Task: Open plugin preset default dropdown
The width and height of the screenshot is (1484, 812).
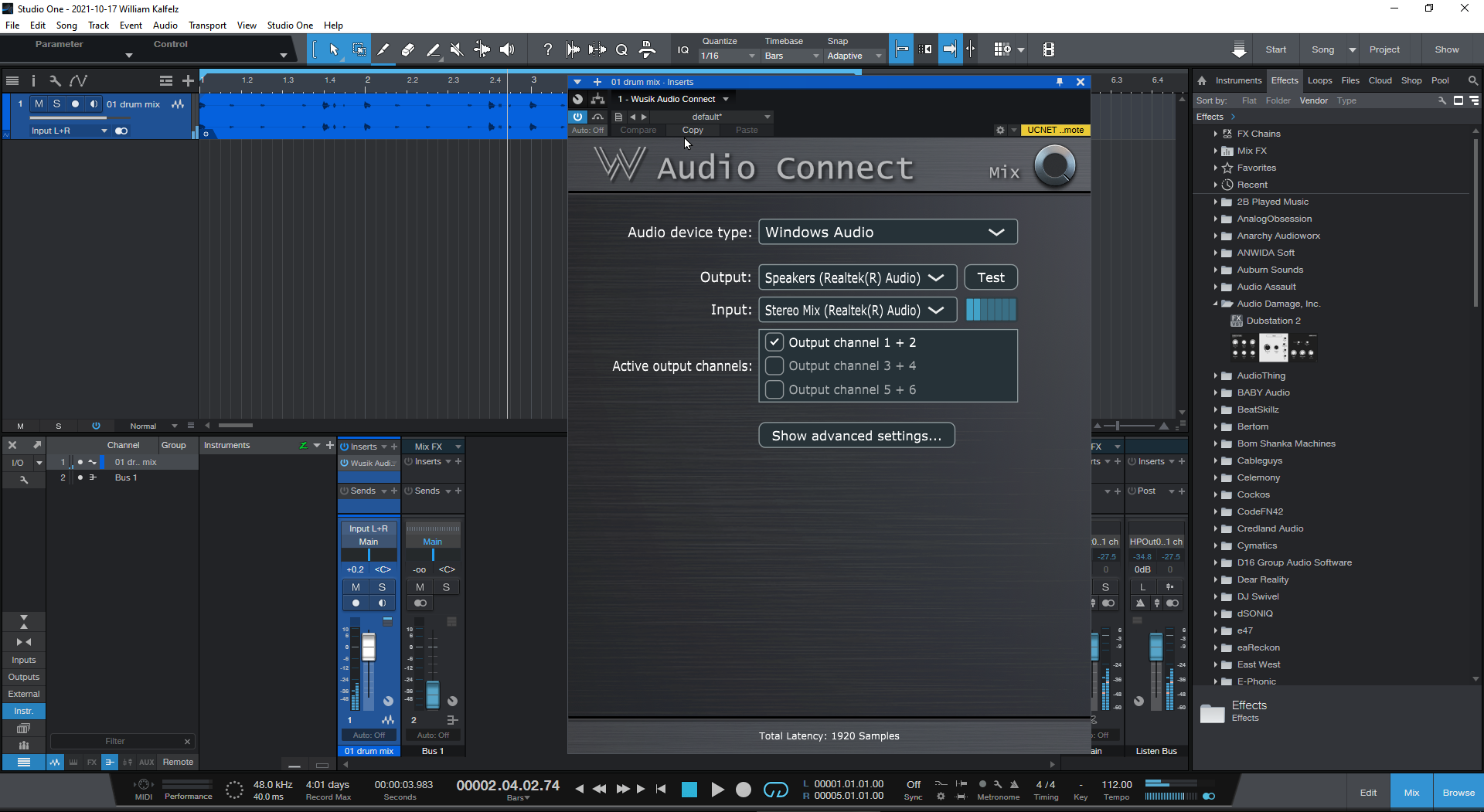Action: [x=712, y=117]
